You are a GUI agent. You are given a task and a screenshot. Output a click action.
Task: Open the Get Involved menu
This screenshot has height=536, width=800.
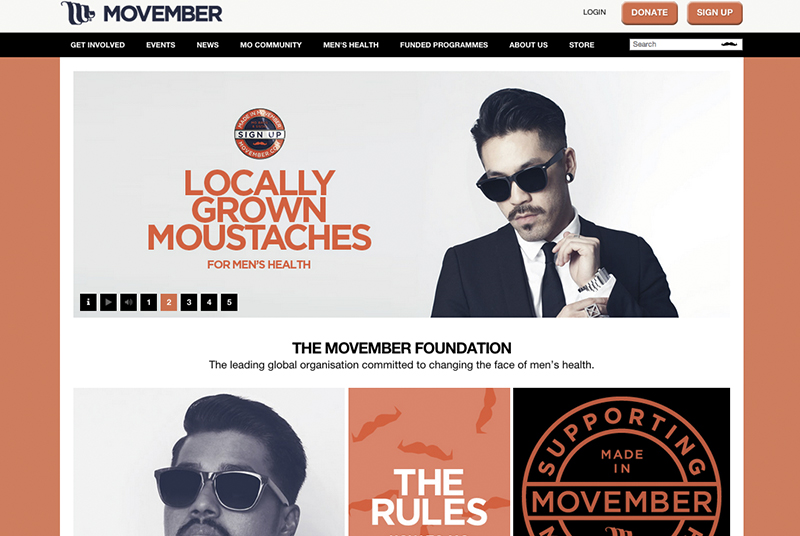[x=97, y=45]
